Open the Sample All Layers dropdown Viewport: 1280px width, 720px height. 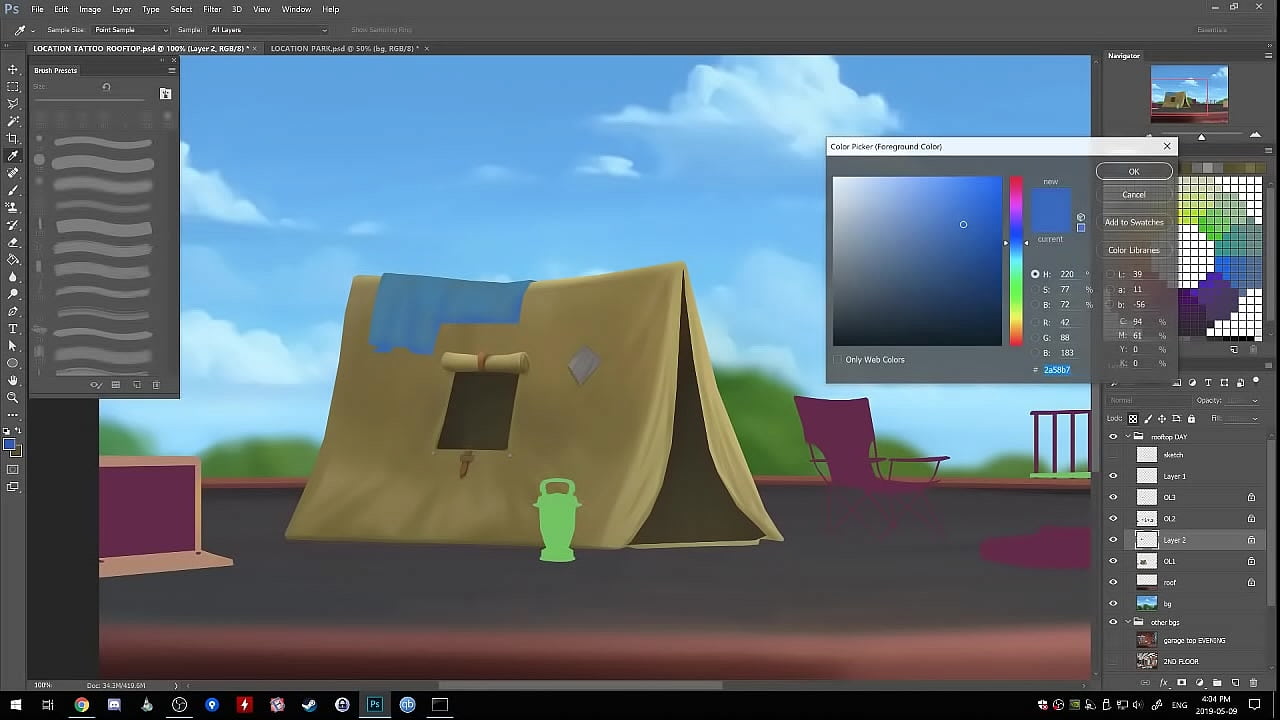pos(266,30)
